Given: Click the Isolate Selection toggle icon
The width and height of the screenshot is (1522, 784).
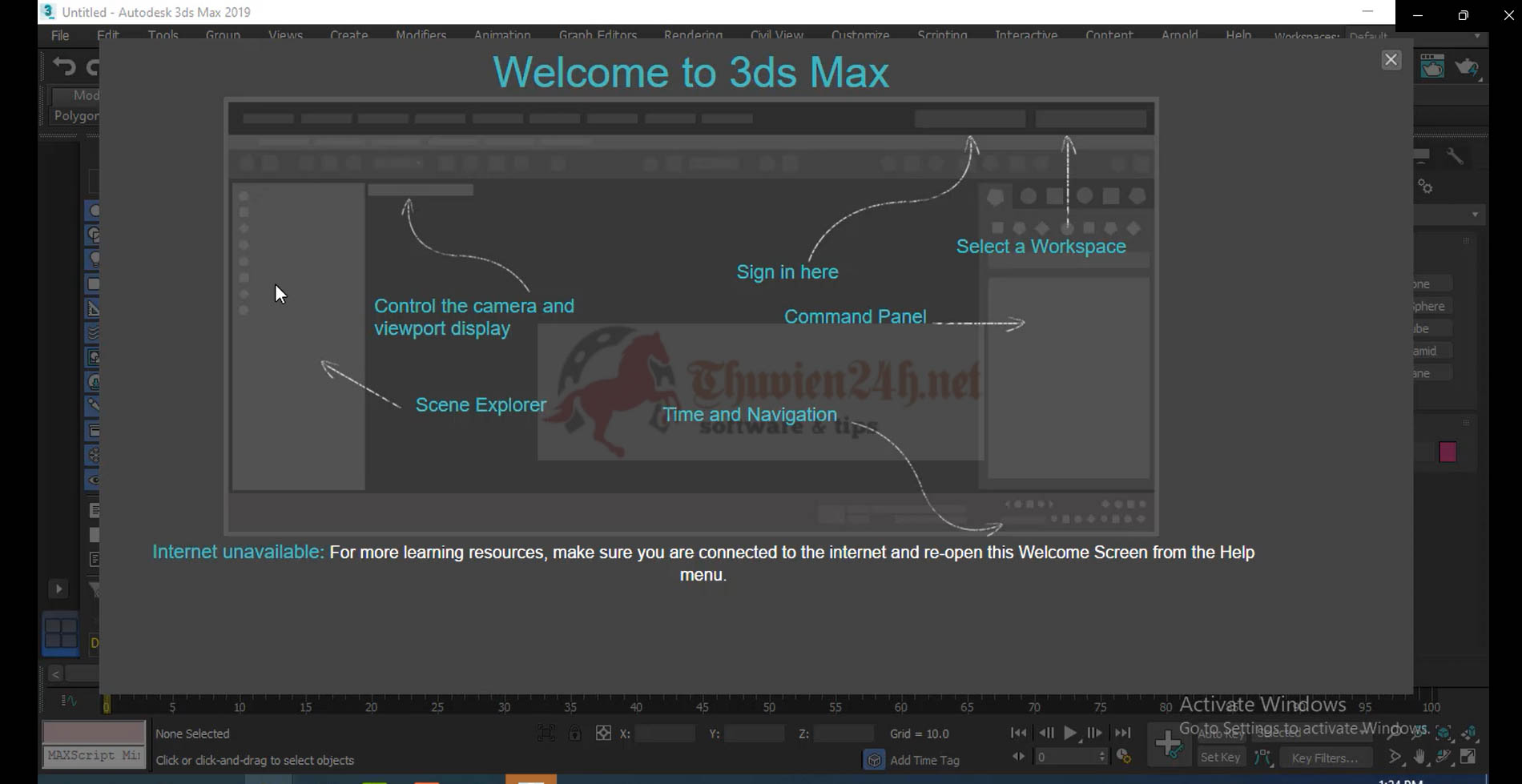Looking at the screenshot, I should (x=546, y=733).
